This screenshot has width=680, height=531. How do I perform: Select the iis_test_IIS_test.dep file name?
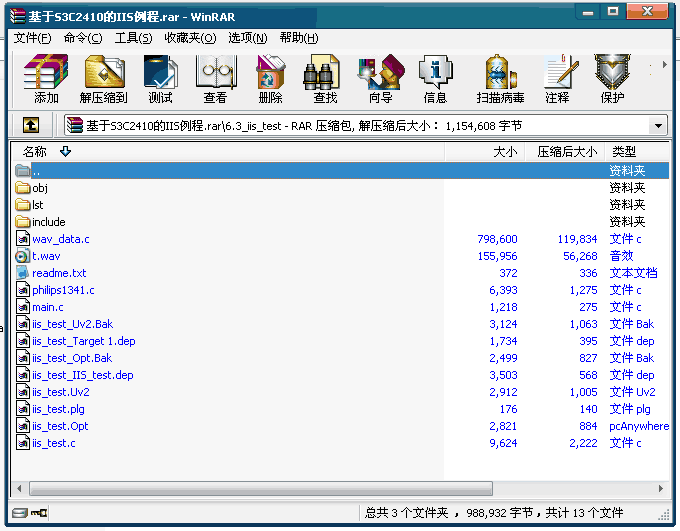click(x=83, y=375)
